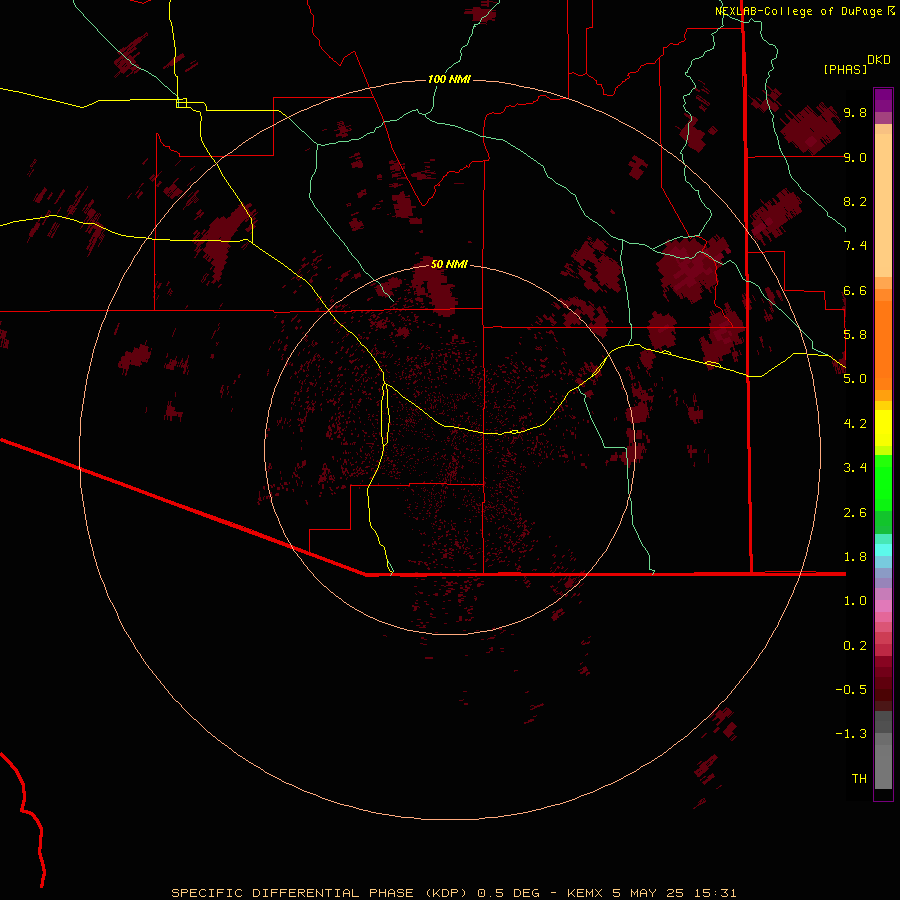The width and height of the screenshot is (900, 900).
Task: Click the 6.6 value on color scale
Action: click(x=855, y=290)
